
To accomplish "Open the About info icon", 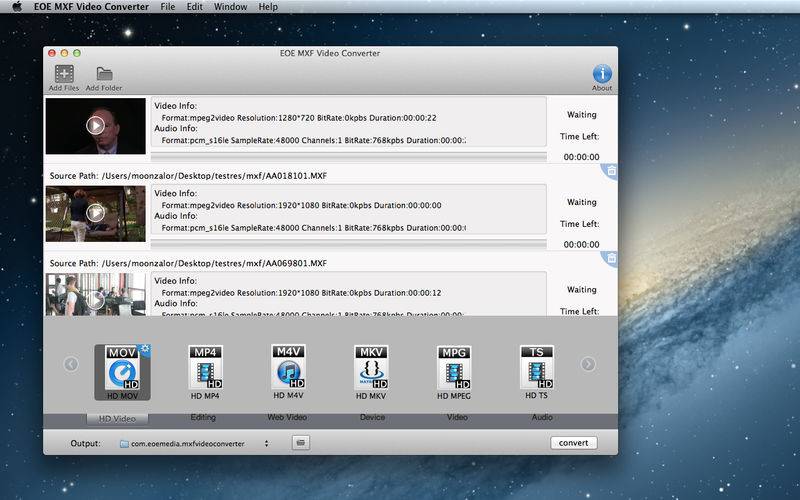I will (602, 74).
